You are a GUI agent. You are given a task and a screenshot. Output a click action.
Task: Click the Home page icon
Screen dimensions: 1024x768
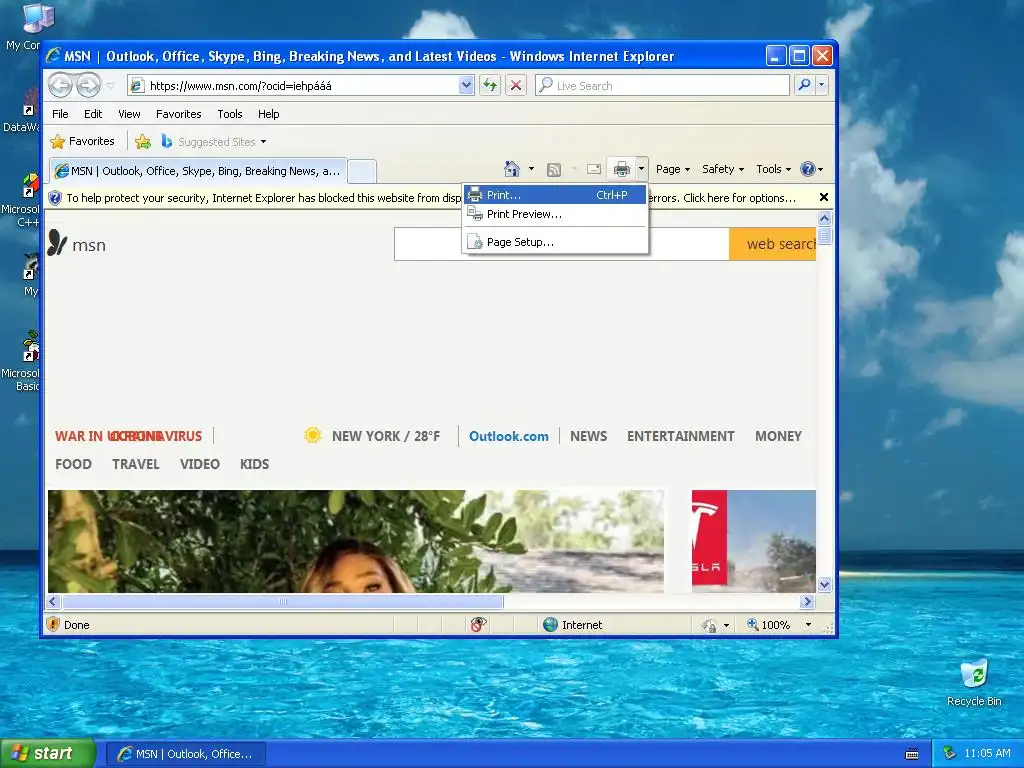(512, 169)
